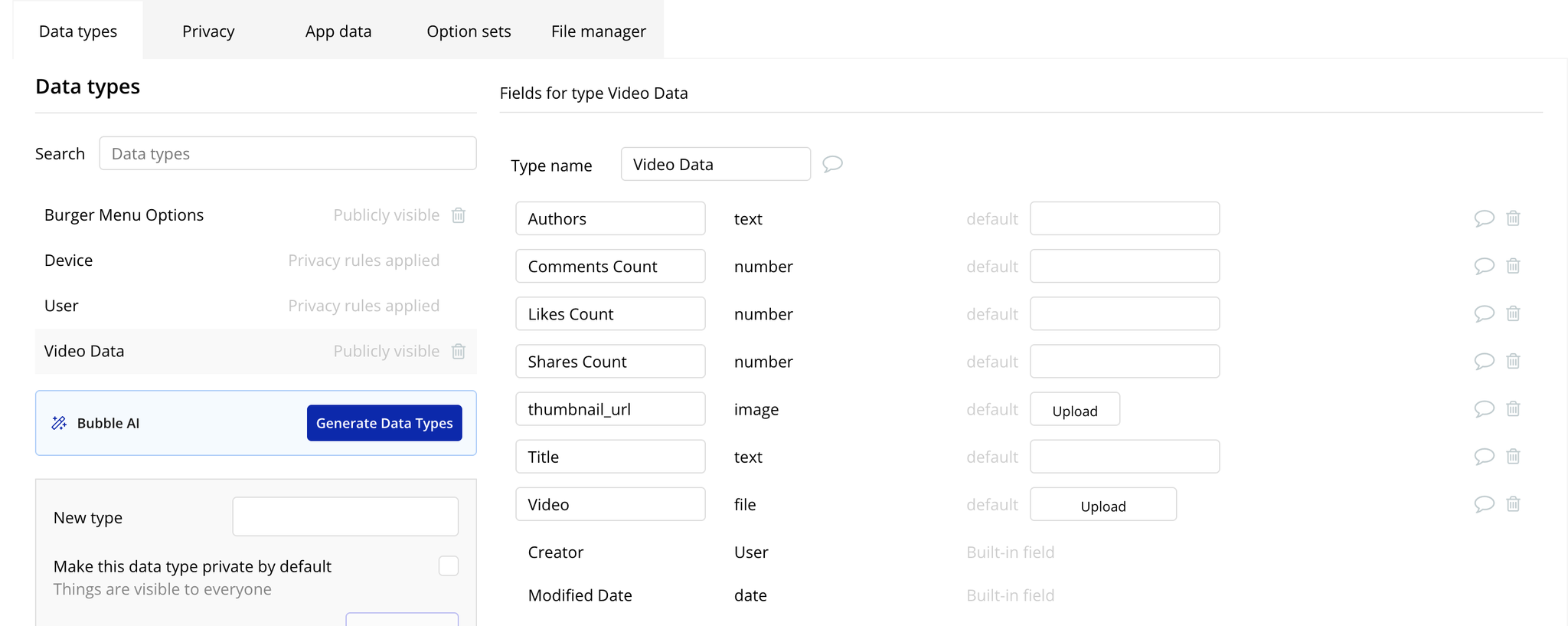This screenshot has width=1568, height=626.
Task: Focus the Data types search box
Action: (288, 153)
